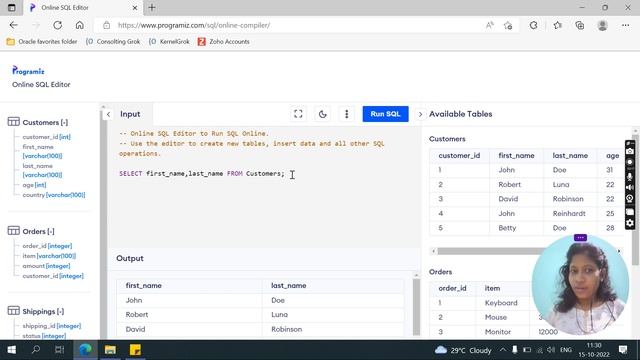Image resolution: width=640 pixels, height=360 pixels.
Task: Click the recorder microphone icon on overlay toolbar
Action: (630, 176)
